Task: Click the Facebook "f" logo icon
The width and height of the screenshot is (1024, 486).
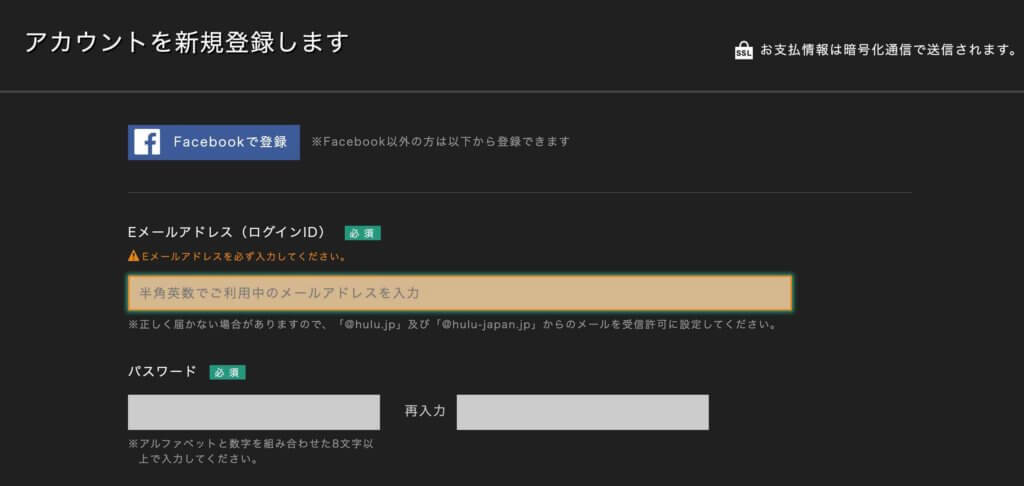Action: tap(147, 142)
